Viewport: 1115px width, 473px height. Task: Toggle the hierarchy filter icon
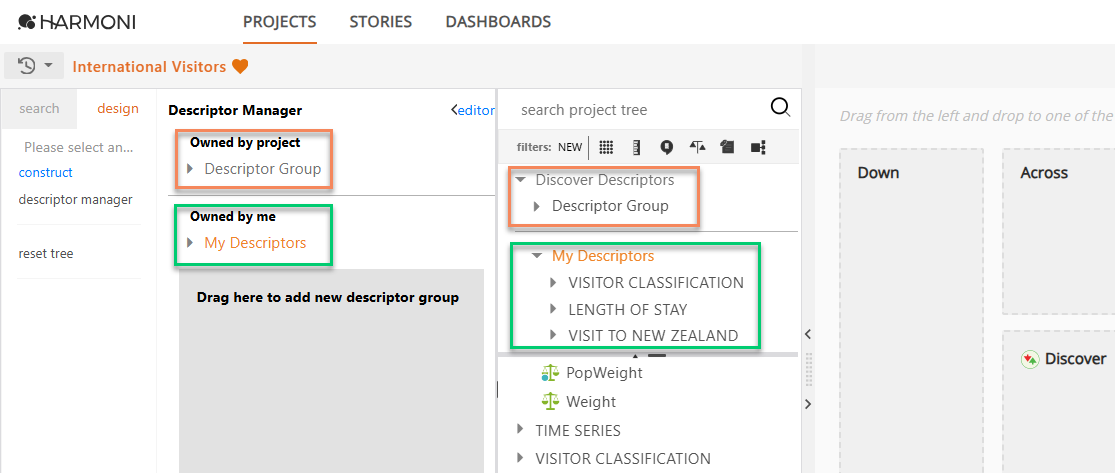coord(758,147)
